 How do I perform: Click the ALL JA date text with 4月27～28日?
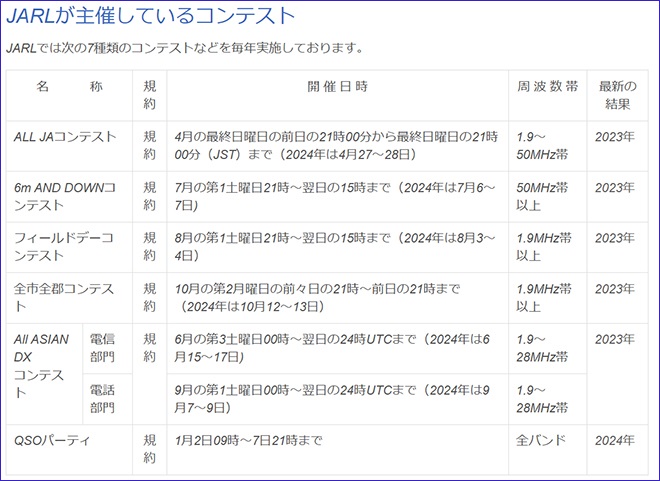[336, 146]
